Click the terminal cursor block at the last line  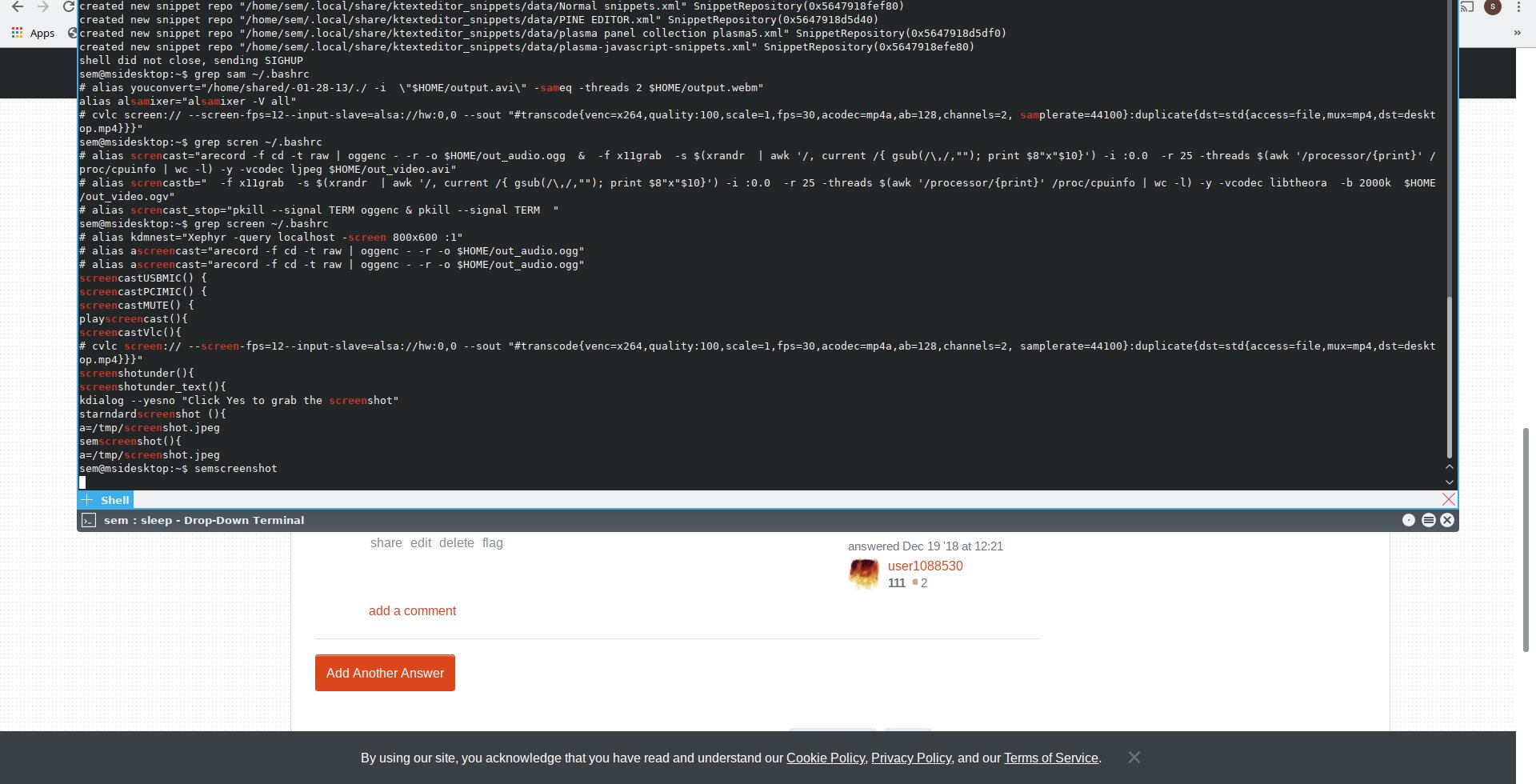(x=82, y=482)
